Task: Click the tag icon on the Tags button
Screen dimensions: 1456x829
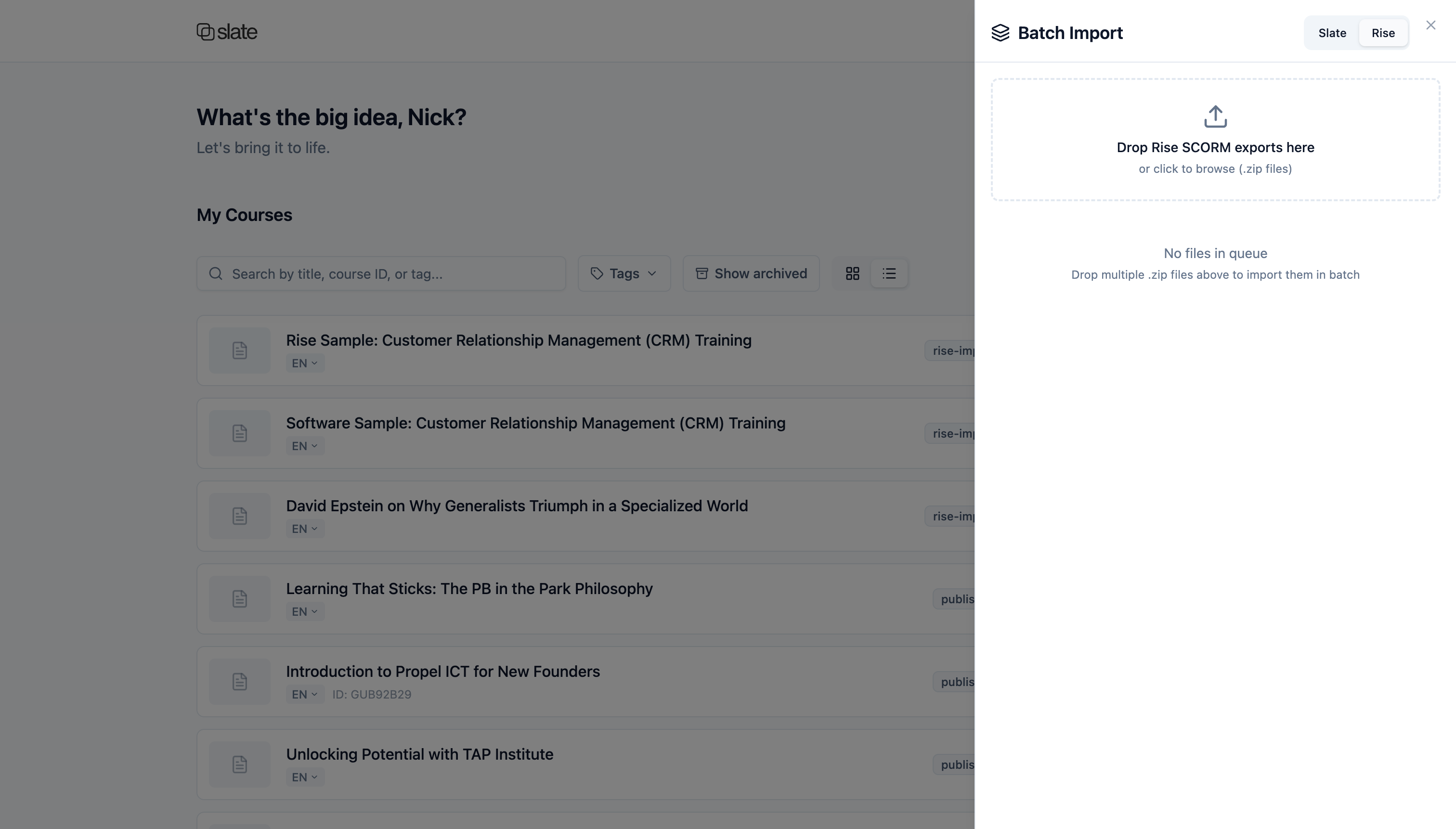Action: point(597,273)
